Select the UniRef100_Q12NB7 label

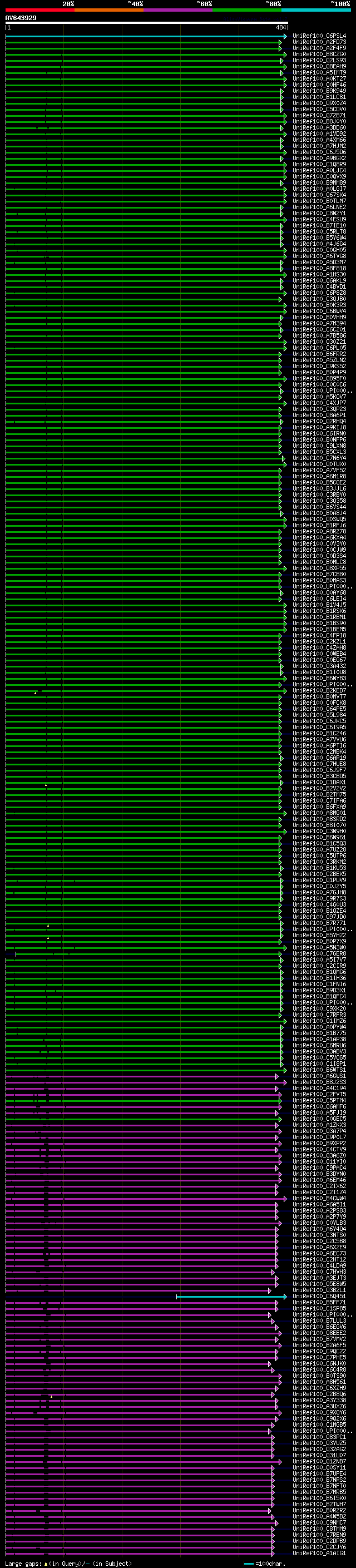[319, 1461]
